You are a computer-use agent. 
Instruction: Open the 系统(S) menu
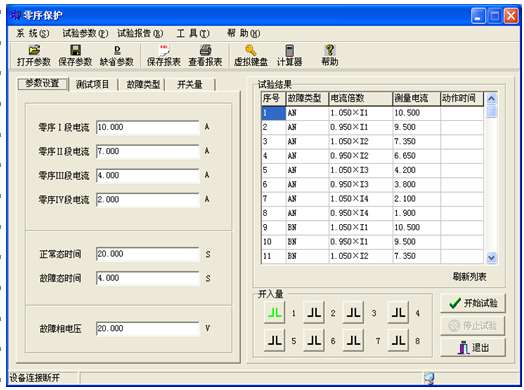(33, 33)
